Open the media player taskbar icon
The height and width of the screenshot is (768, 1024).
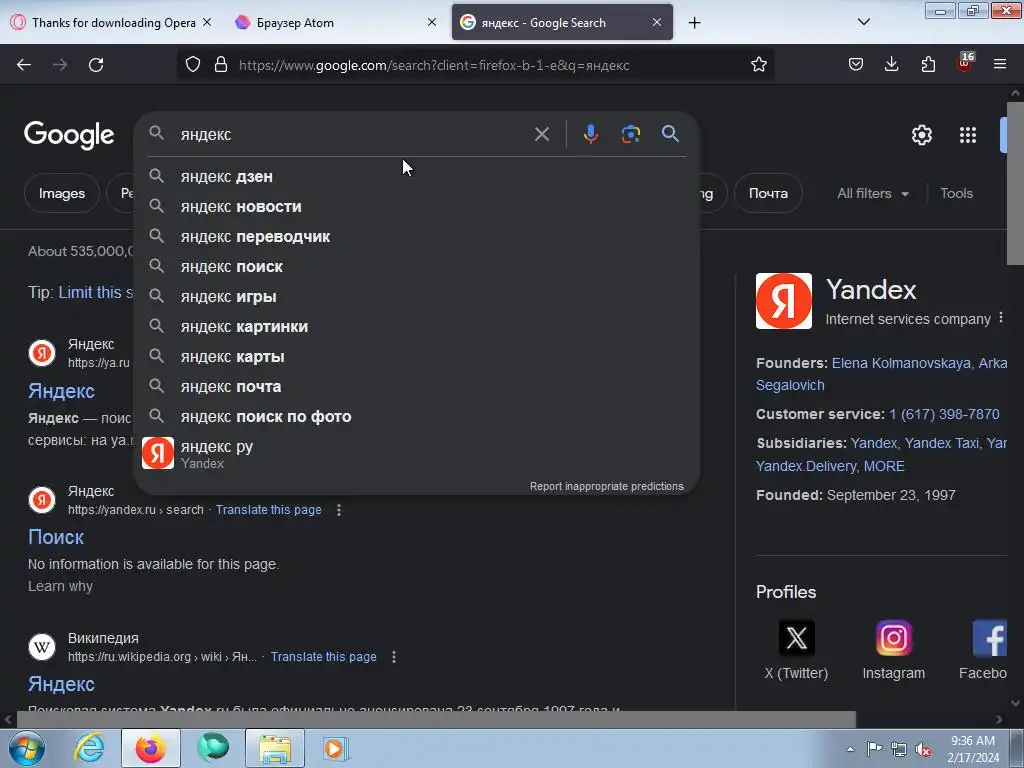click(336, 748)
